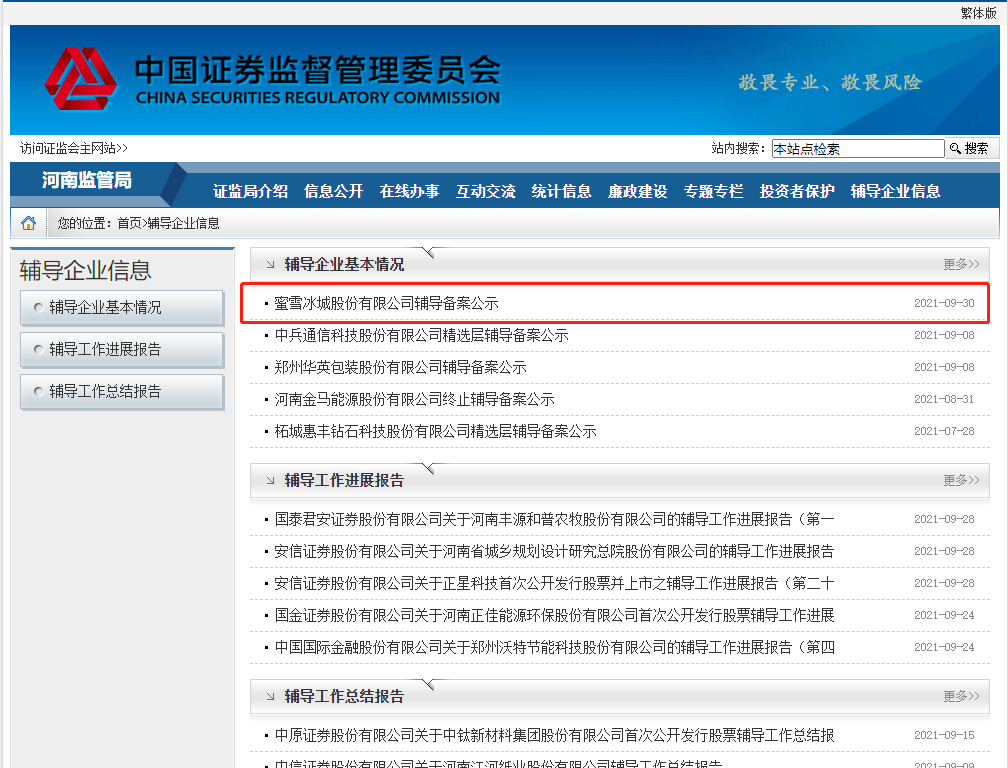1008x768 pixels.
Task: Click the magnifier search button
Action: point(969,148)
